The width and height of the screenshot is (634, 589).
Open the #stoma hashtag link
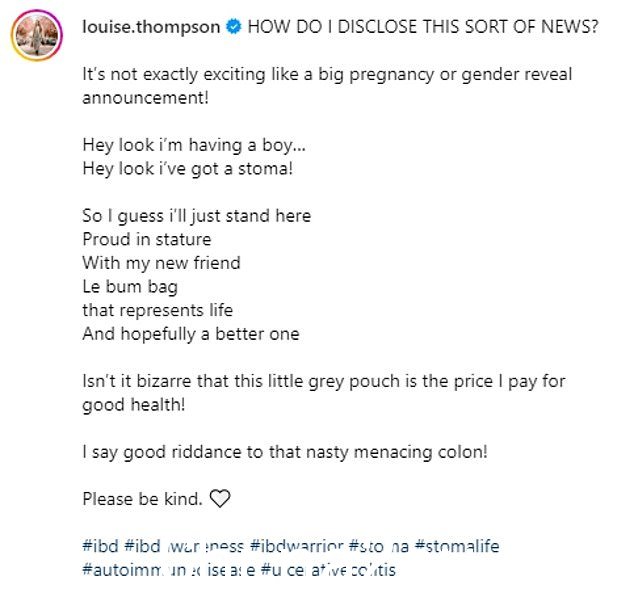(x=378, y=546)
